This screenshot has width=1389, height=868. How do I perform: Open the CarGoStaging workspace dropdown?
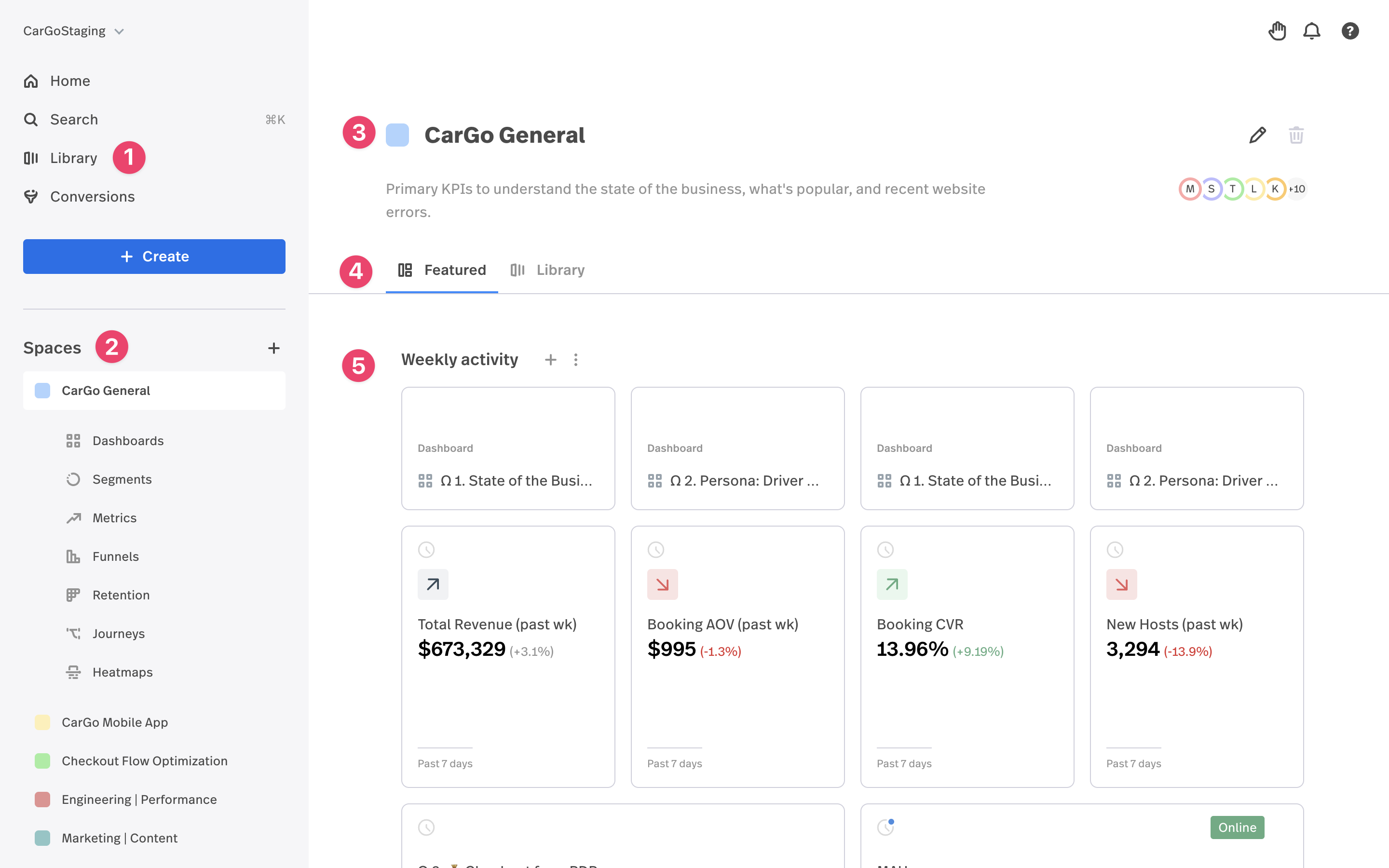pos(73,30)
